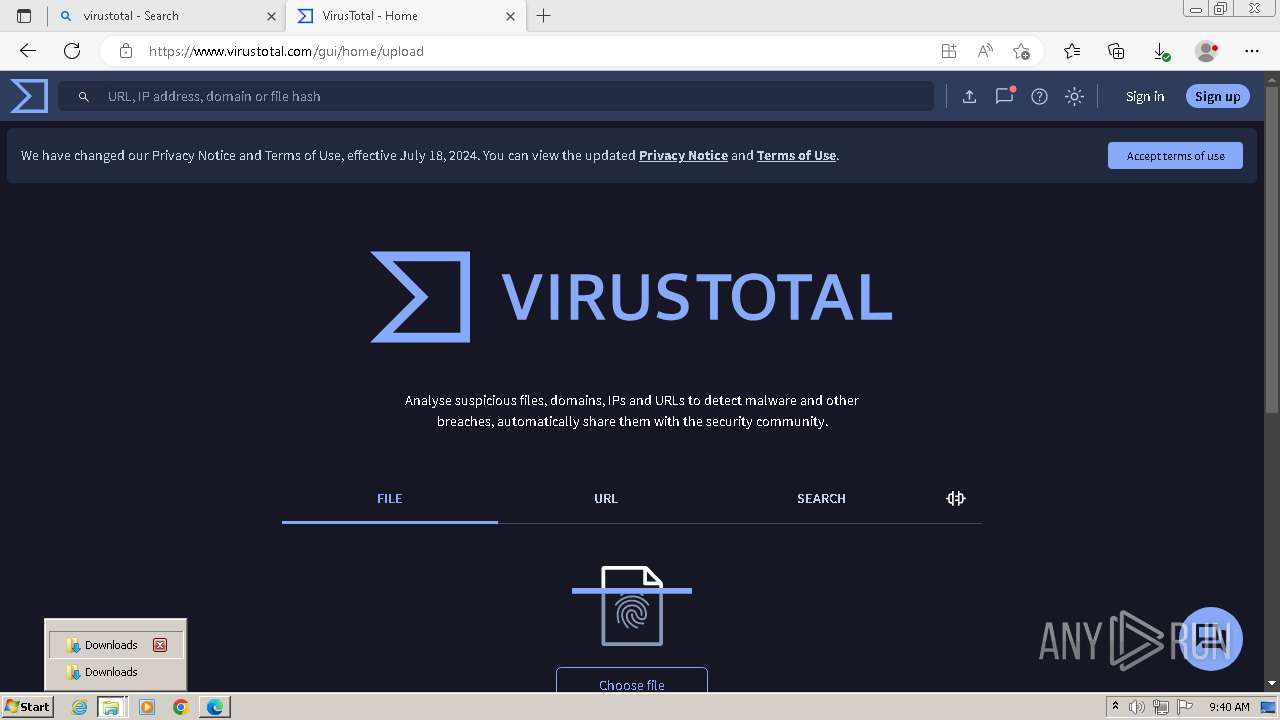The width and height of the screenshot is (1280, 720).
Task: Click the large VIRUSTOTAL logo
Action: [631, 297]
